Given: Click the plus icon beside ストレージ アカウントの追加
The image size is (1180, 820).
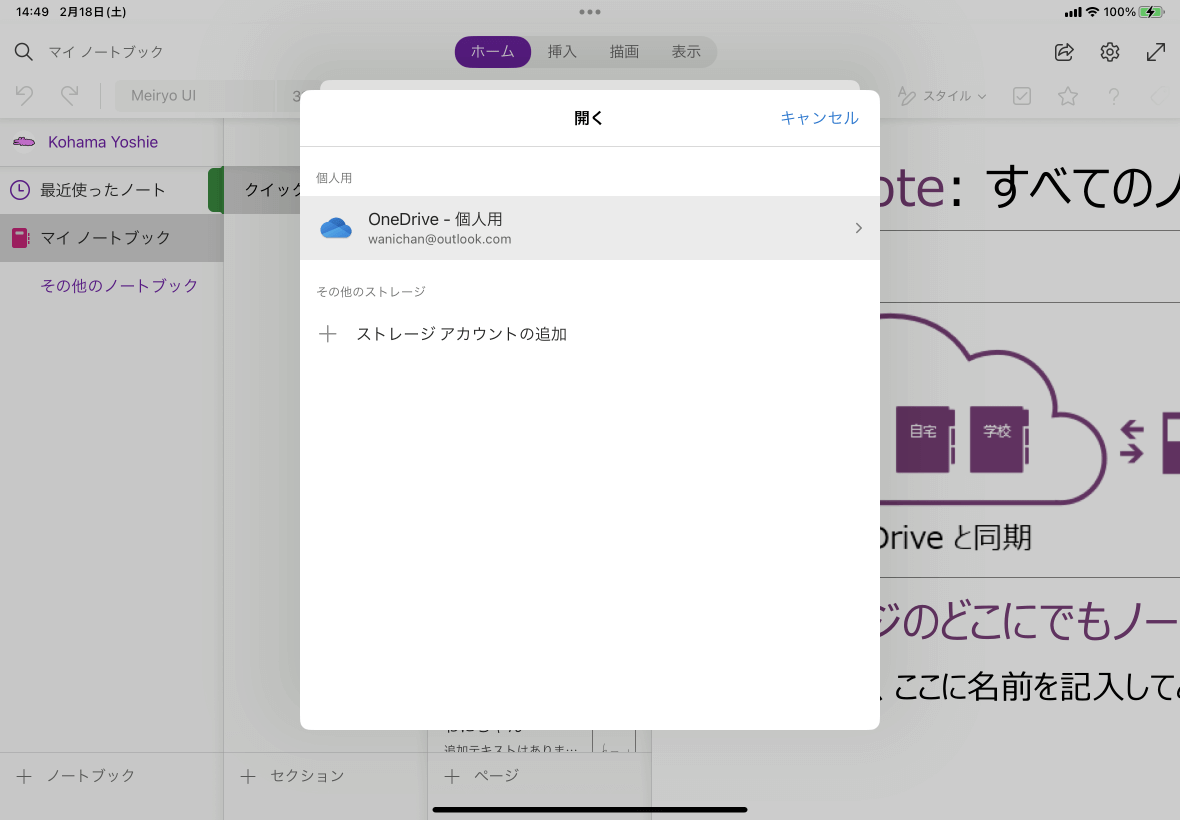Looking at the screenshot, I should (327, 334).
